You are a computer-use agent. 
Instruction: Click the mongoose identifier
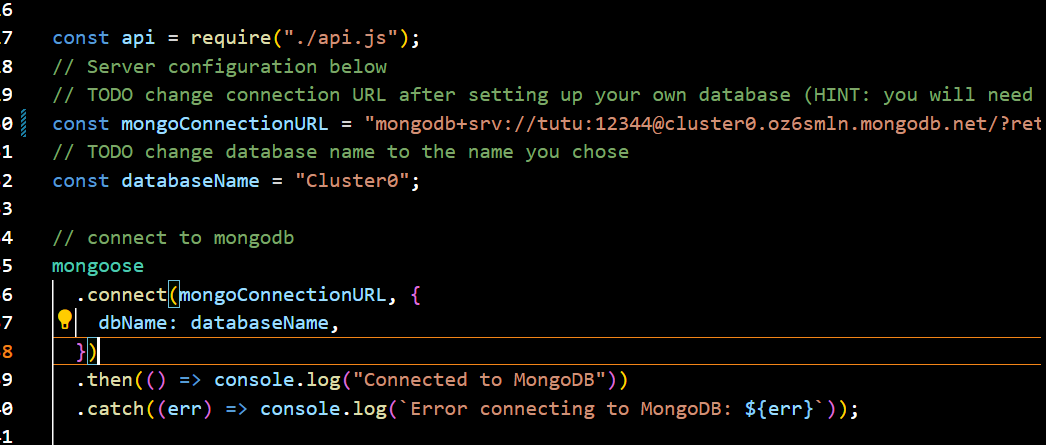[98, 267]
